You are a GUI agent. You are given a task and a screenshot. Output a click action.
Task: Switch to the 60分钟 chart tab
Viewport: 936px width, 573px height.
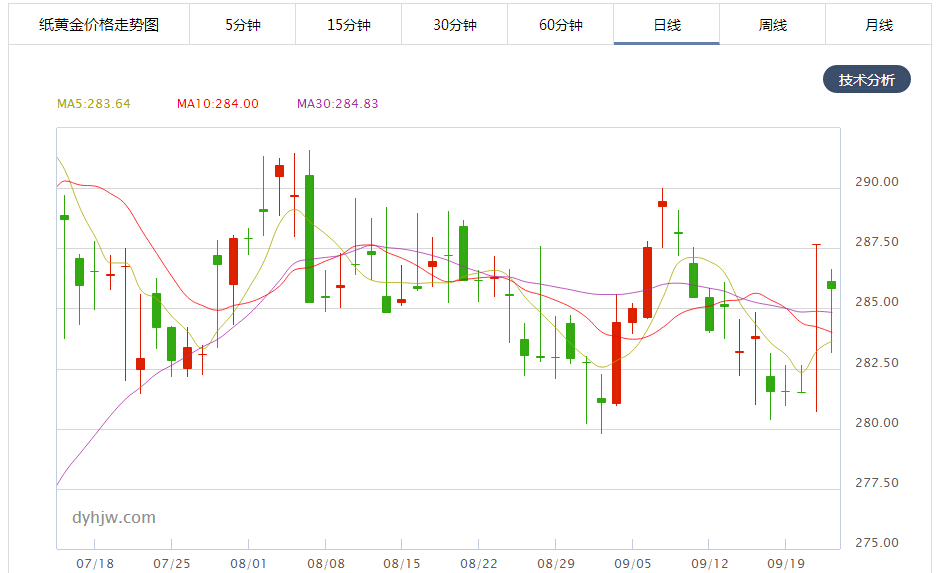pyautogui.click(x=561, y=24)
